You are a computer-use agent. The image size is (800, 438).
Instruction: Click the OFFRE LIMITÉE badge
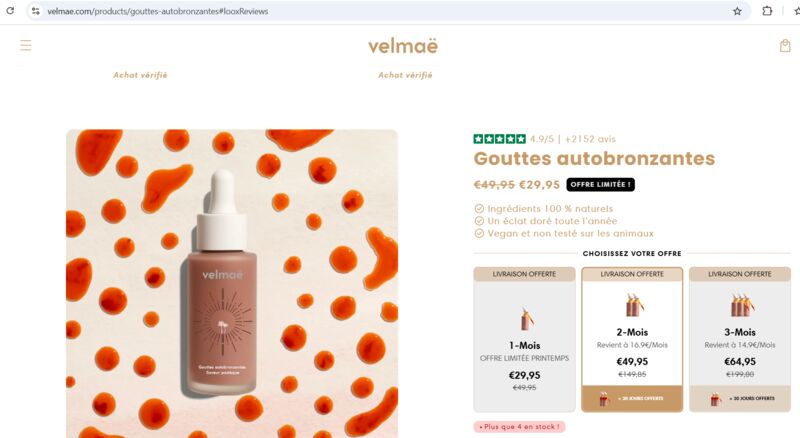pos(601,184)
